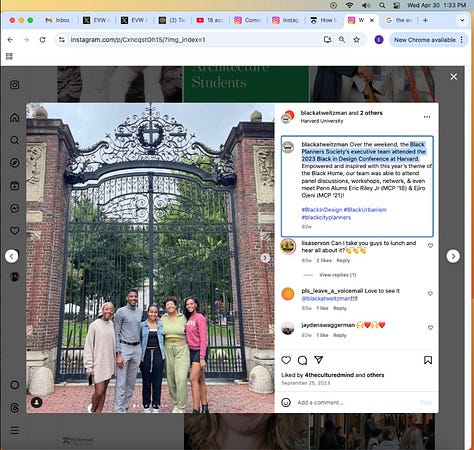
Task: Go to previous post with left arrow
Action: pyautogui.click(x=12, y=256)
